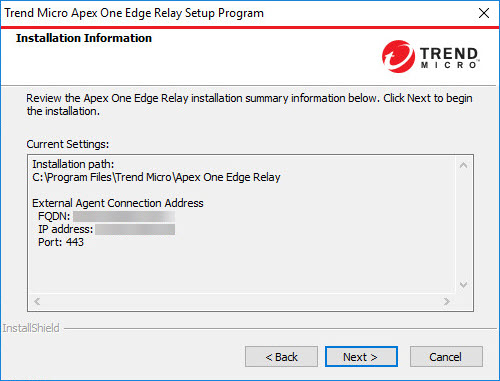Click the scroll left arrow in settings box

pos(37,301)
